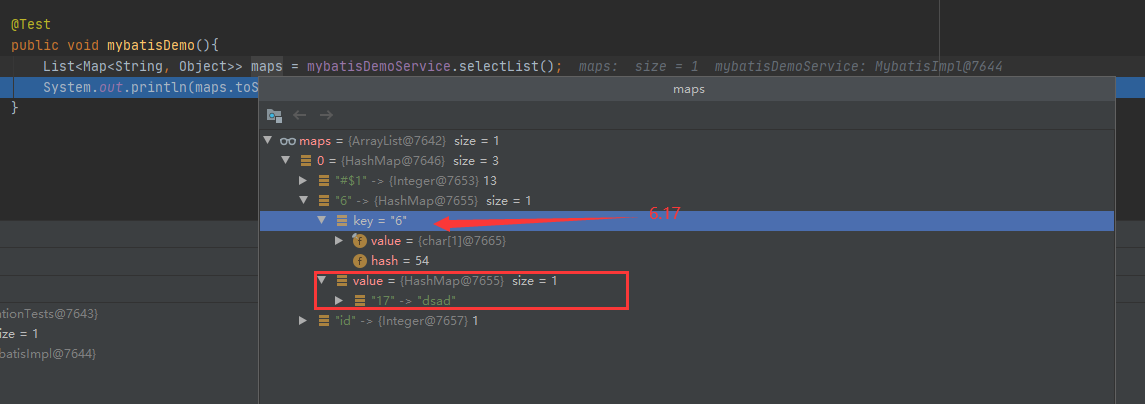Collapse the 0 = HashMap@7646 node
This screenshot has width=1145, height=404.
286,160
